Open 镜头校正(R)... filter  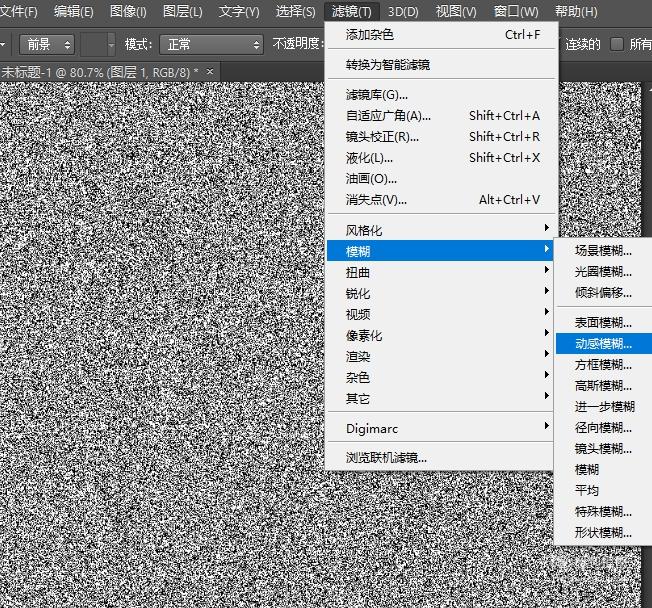(x=442, y=137)
